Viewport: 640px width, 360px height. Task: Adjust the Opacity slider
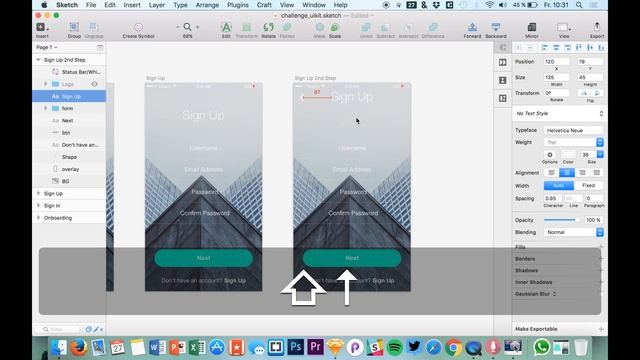pos(562,220)
